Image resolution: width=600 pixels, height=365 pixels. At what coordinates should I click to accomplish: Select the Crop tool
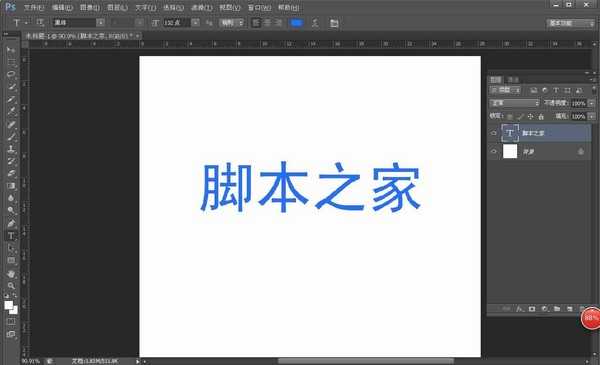[11, 99]
